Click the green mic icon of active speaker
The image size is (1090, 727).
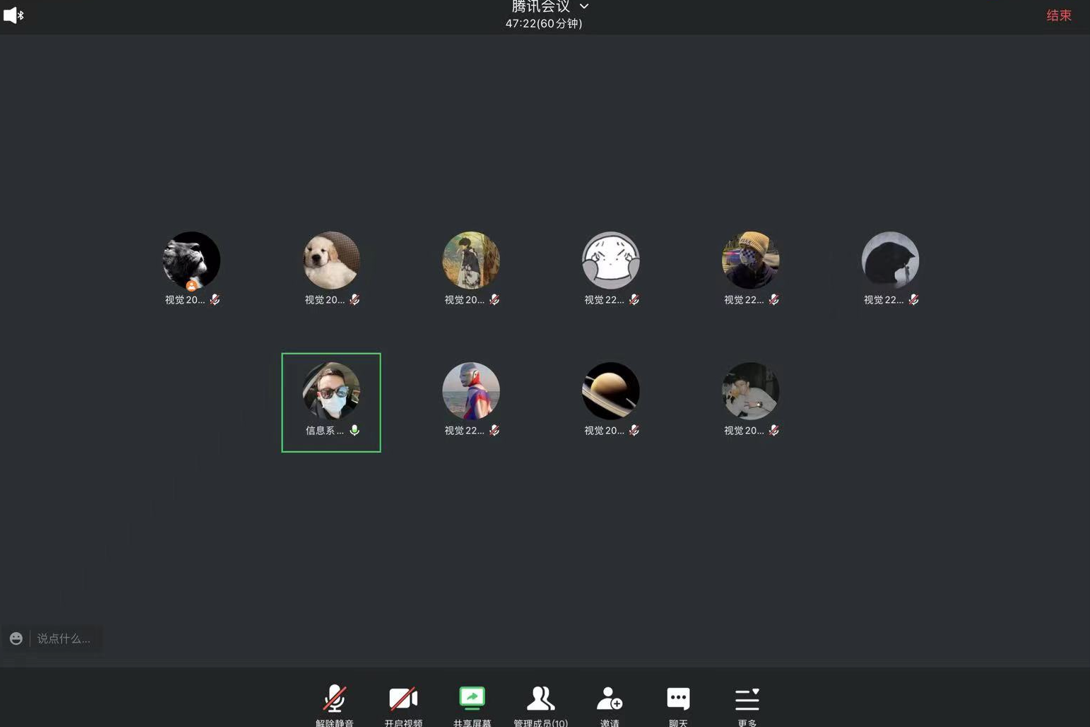coord(354,431)
